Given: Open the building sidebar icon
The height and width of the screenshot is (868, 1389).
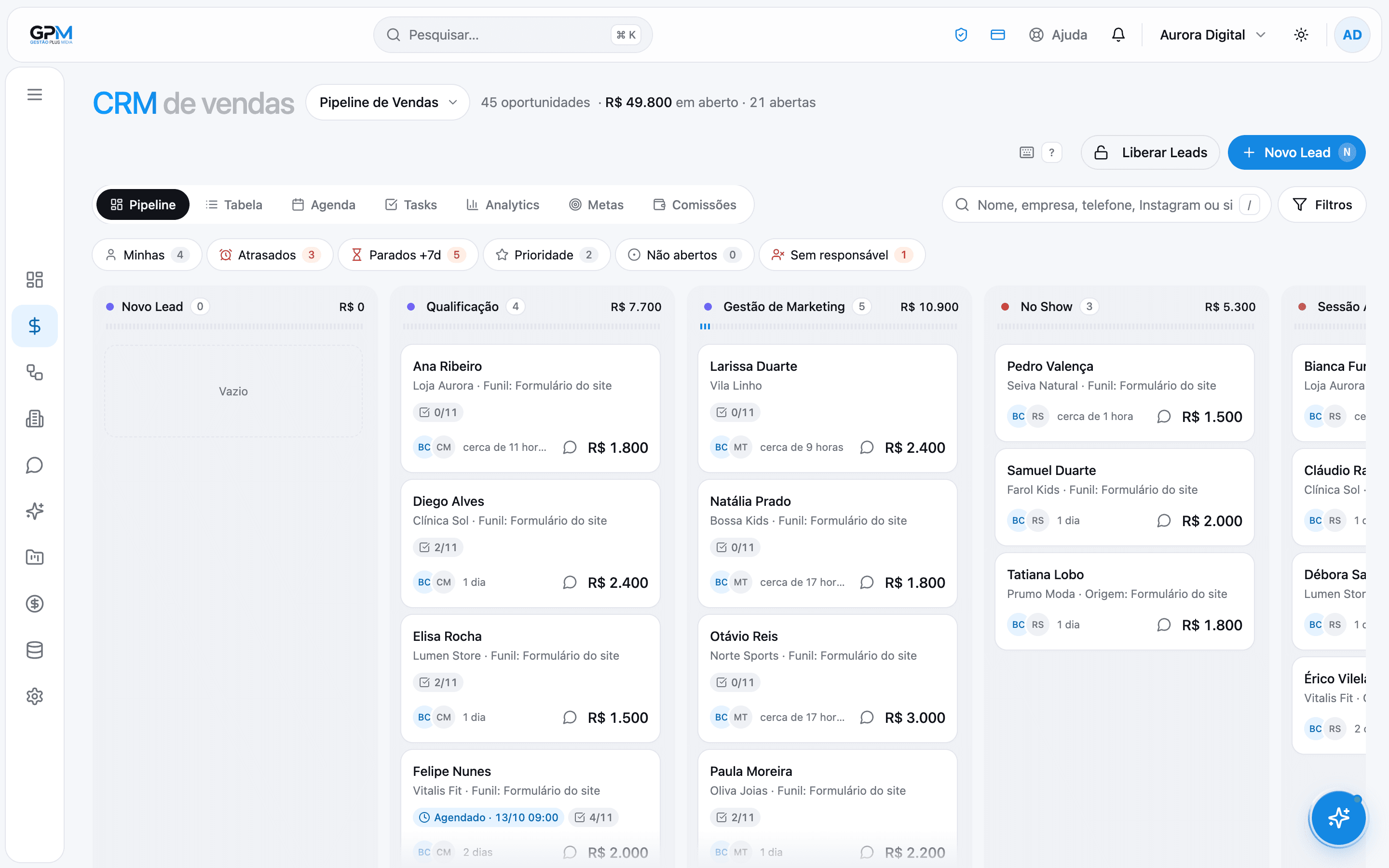Looking at the screenshot, I should 34,419.
